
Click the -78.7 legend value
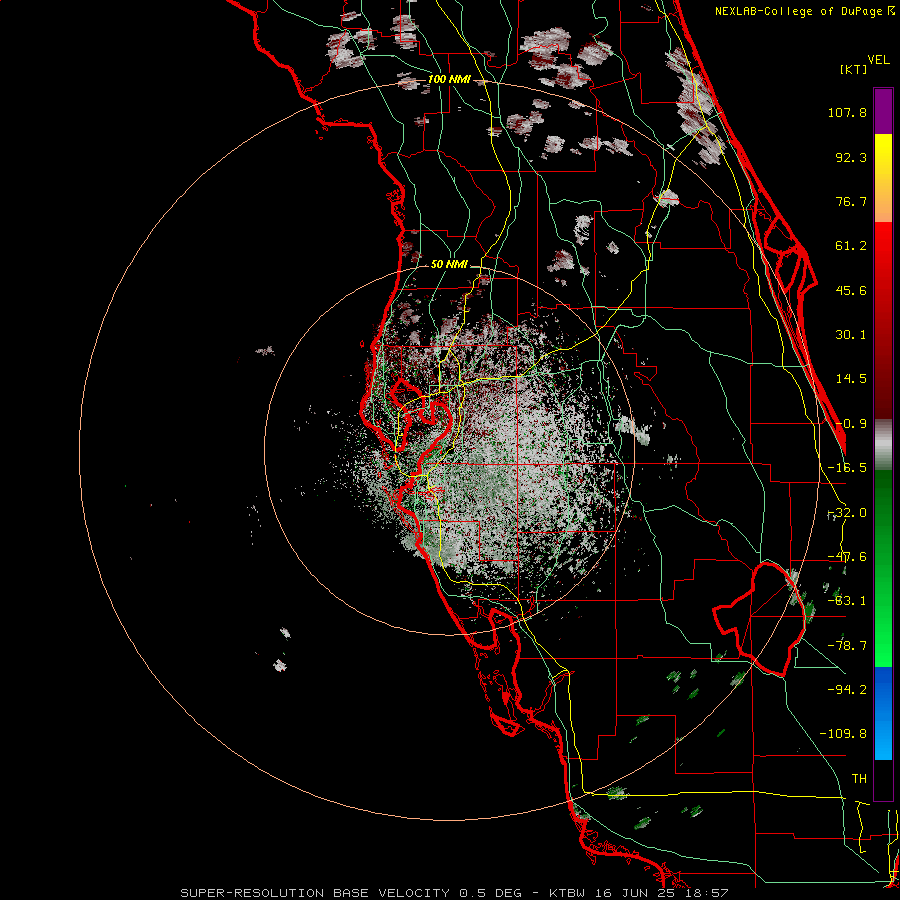[x=847, y=646]
